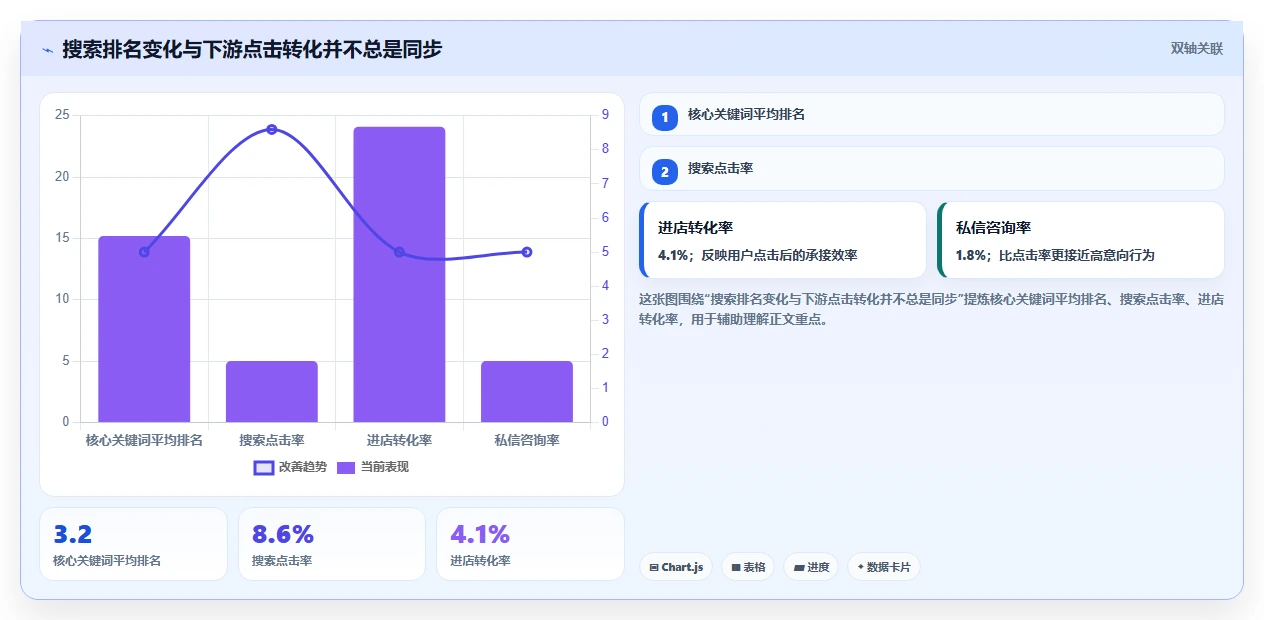Image resolution: width=1264 pixels, height=620 pixels.
Task: Click the 8.6% 搜索点击率 stat card
Action: coord(332,544)
